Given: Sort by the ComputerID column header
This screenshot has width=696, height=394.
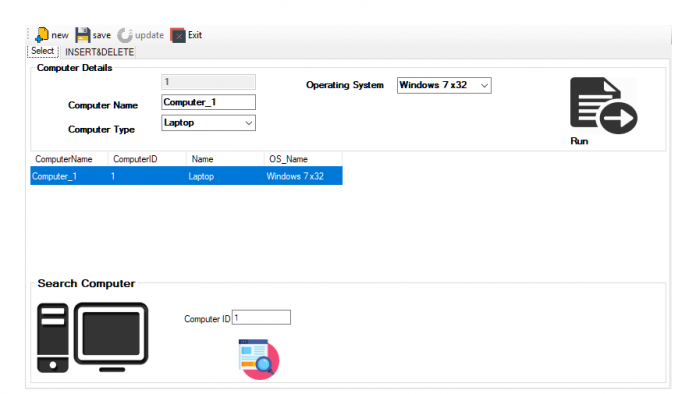Looking at the screenshot, I should pos(147,159).
